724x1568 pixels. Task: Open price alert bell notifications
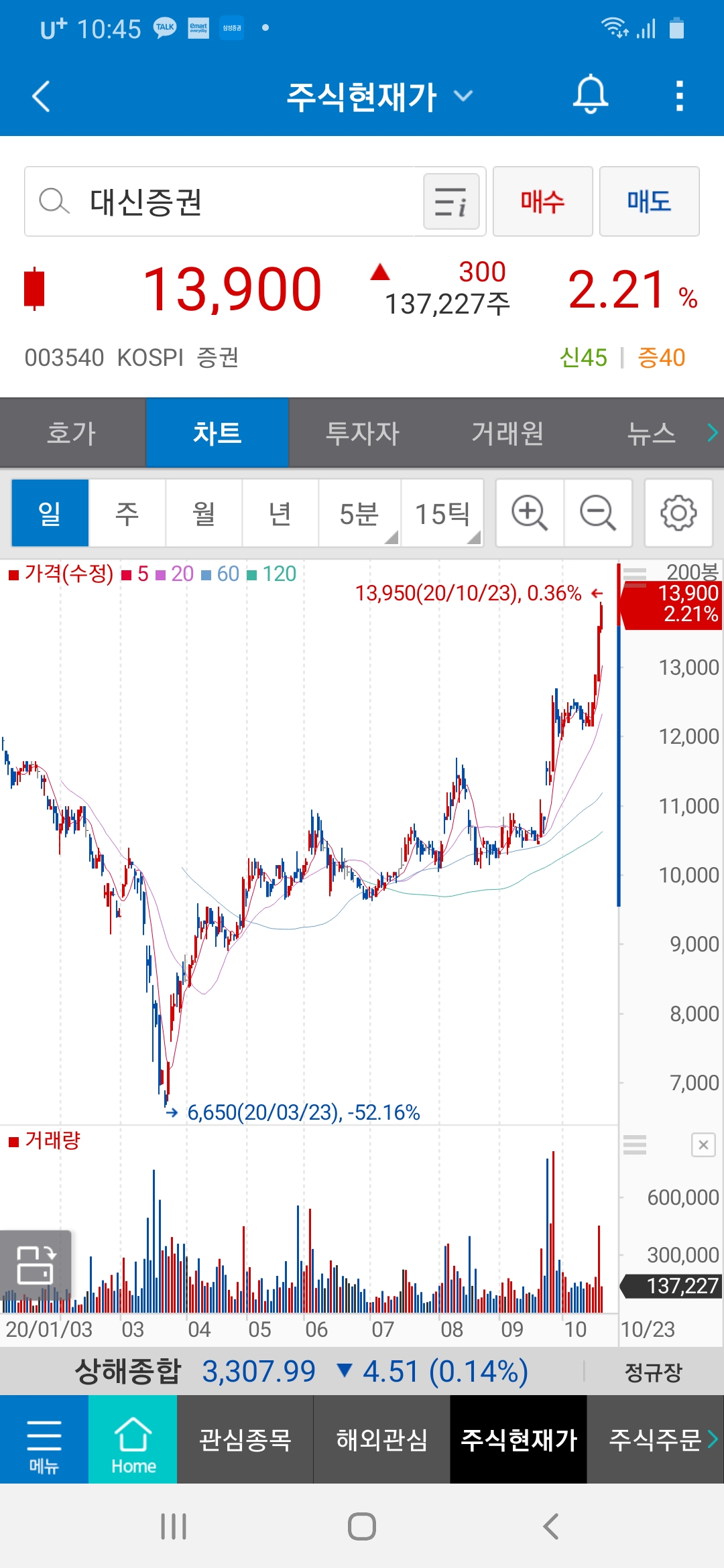click(590, 95)
